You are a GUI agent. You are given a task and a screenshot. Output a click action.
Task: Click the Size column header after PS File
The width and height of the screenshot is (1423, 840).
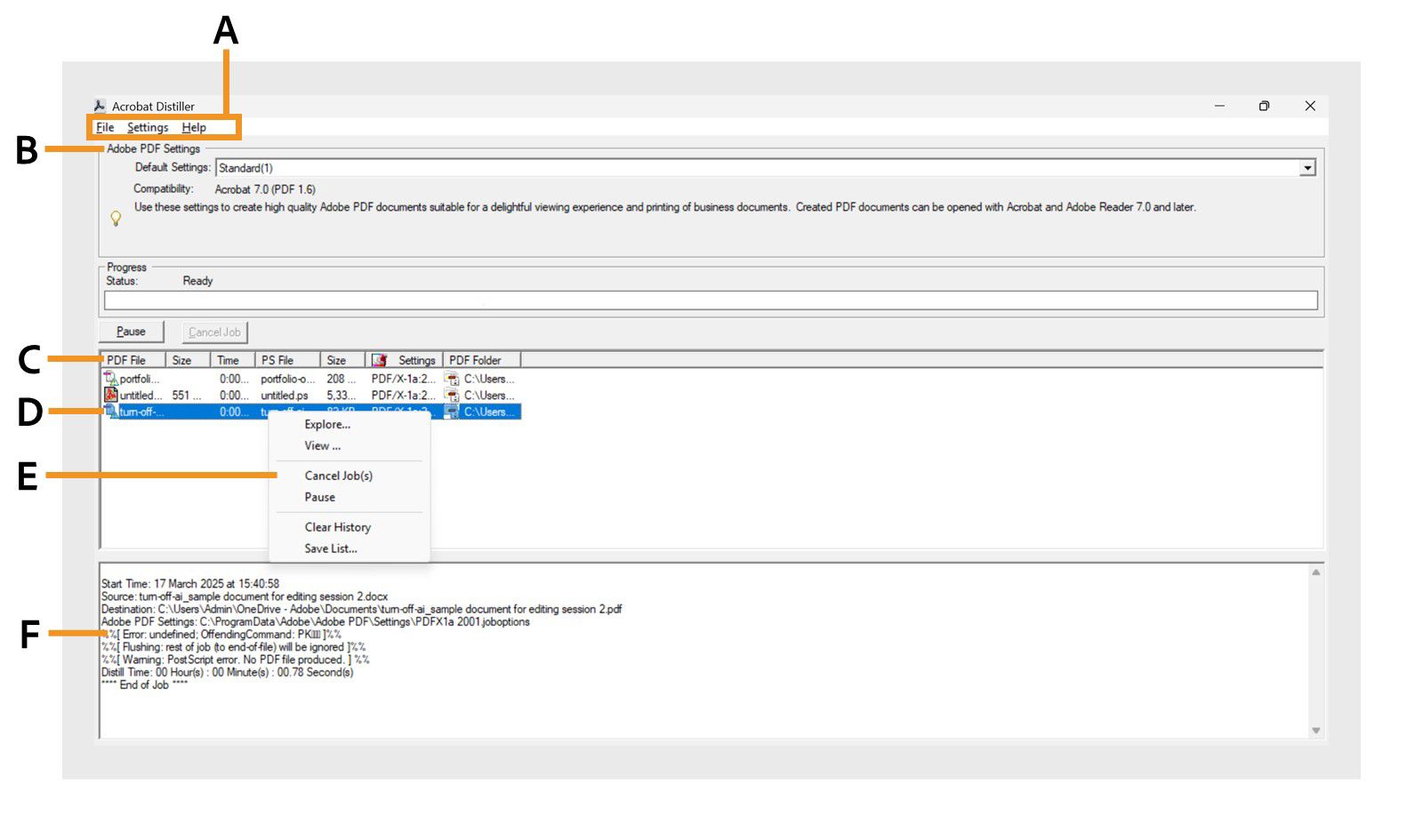[342, 360]
